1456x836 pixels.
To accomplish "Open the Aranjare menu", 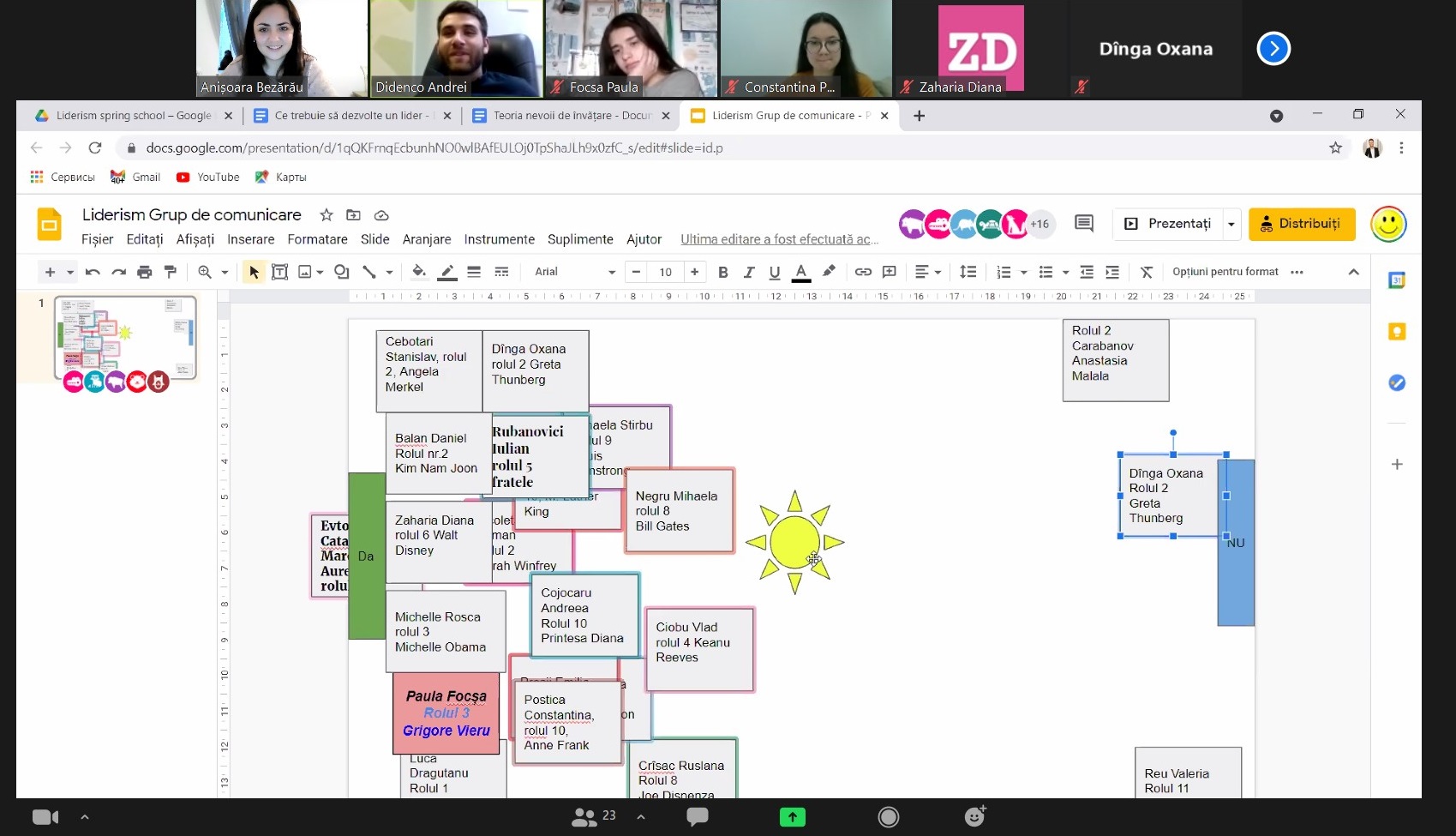I will point(427,239).
